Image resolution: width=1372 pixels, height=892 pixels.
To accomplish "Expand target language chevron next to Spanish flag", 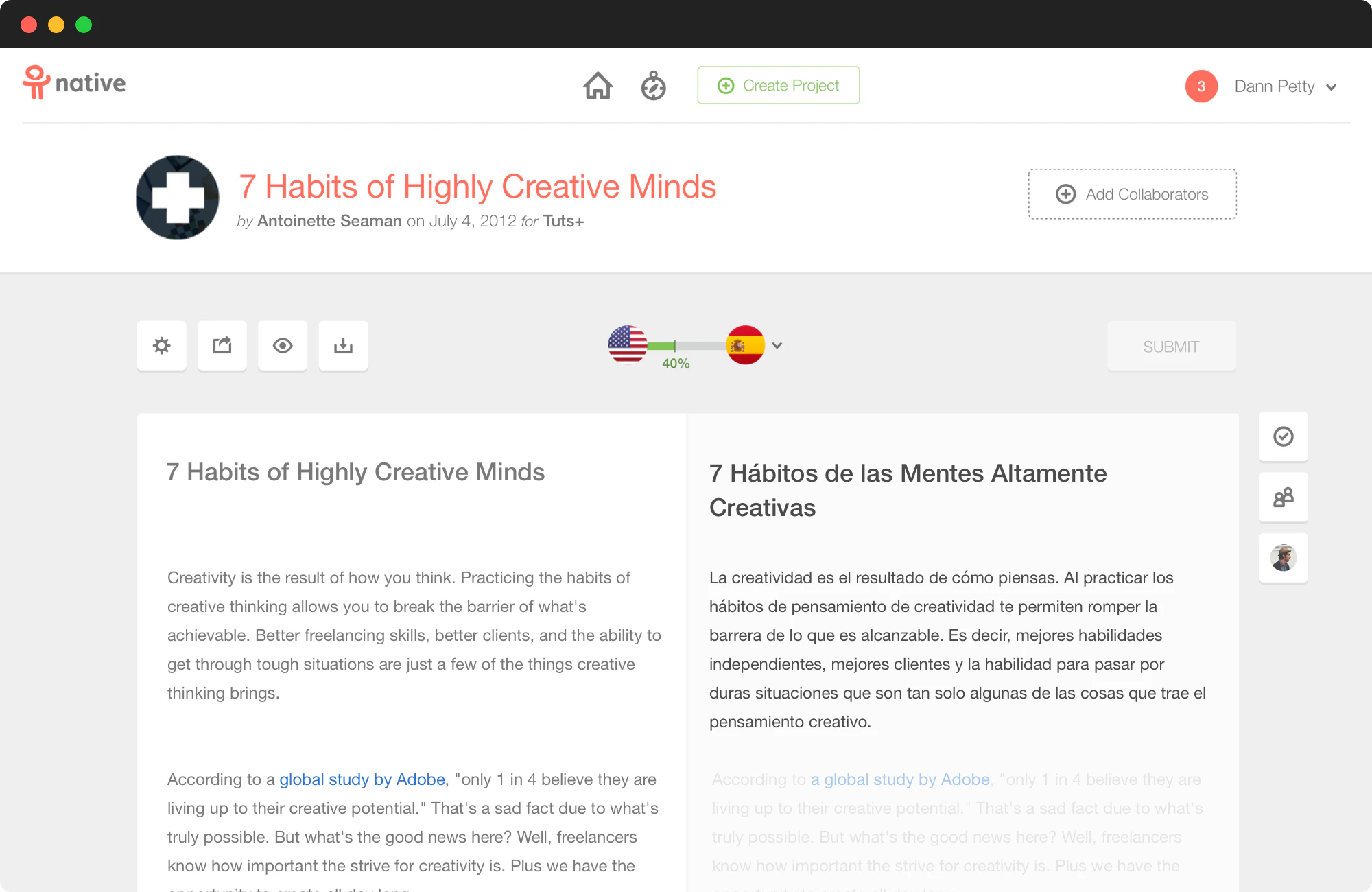I will 777,345.
